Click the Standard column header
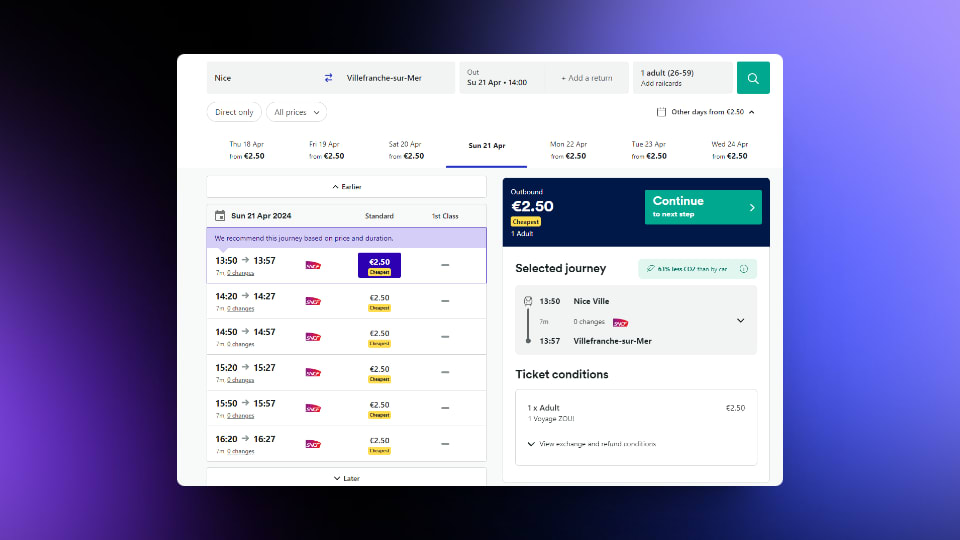The image size is (960, 540). (379, 216)
